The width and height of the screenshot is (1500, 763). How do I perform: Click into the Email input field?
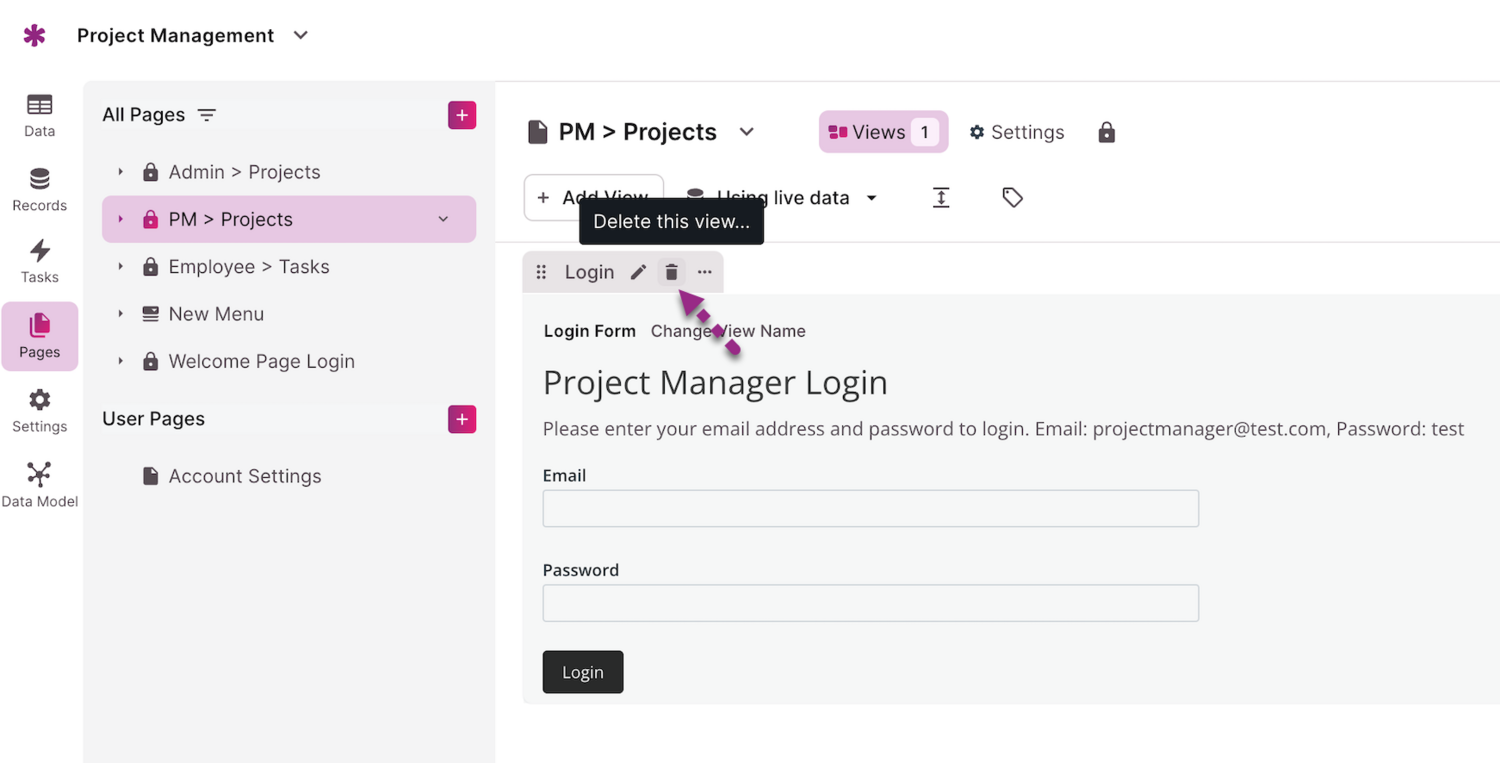click(x=870, y=508)
